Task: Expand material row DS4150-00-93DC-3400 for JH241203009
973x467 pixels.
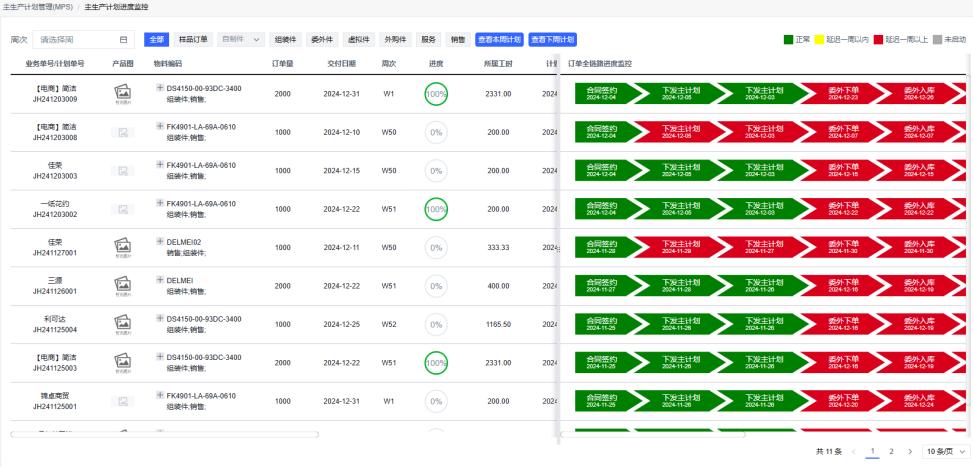Action: 160,88
